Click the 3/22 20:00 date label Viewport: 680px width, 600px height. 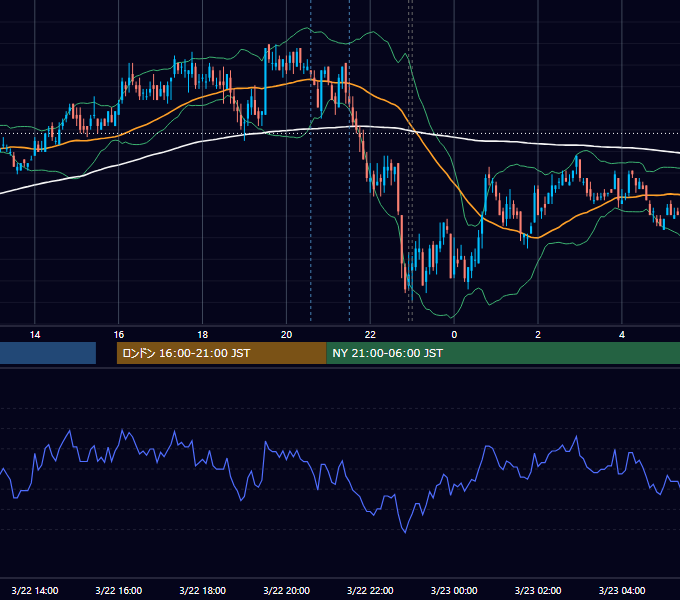pyautogui.click(x=286, y=590)
